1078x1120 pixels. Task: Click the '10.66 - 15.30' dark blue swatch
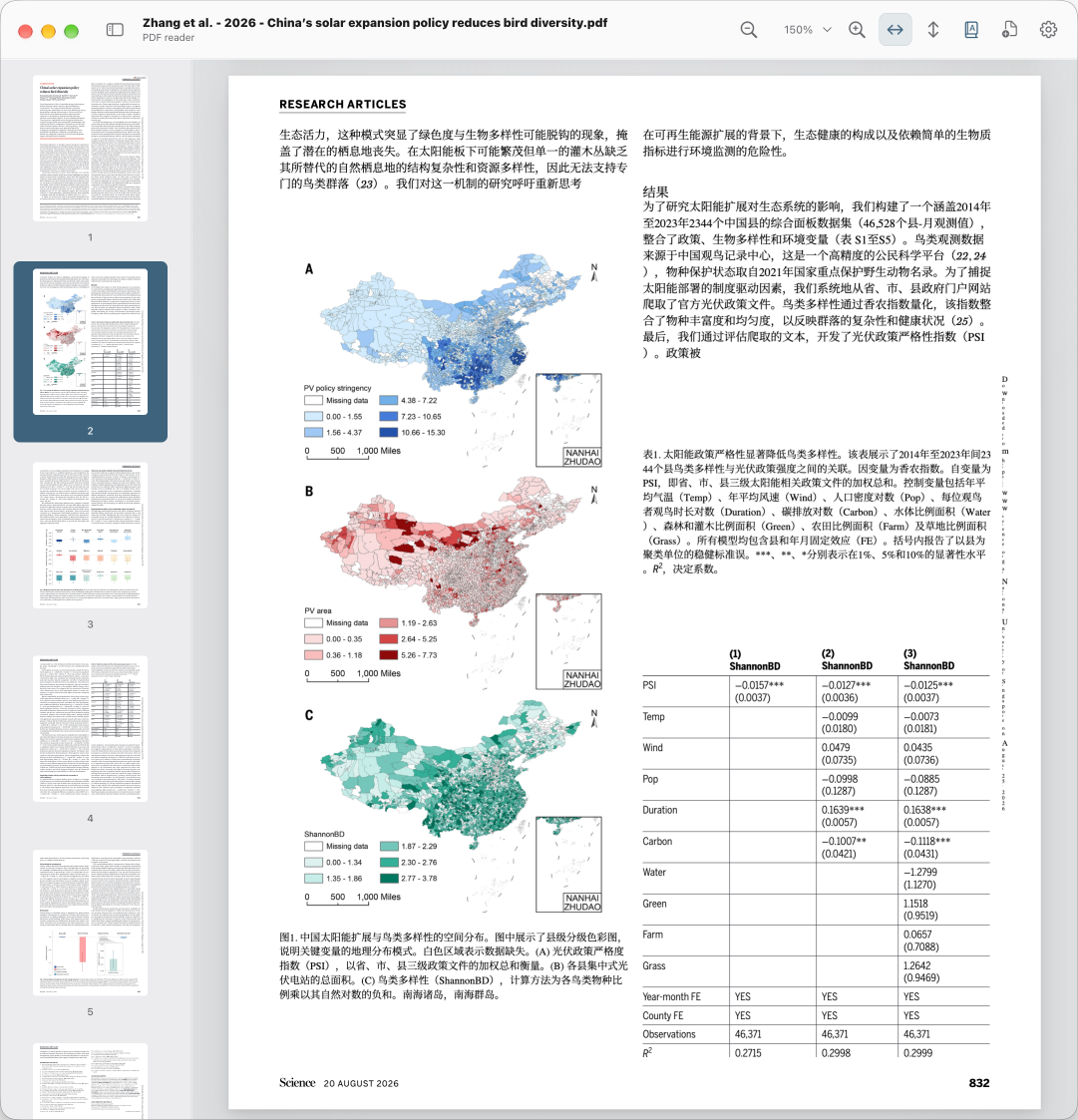tap(389, 432)
